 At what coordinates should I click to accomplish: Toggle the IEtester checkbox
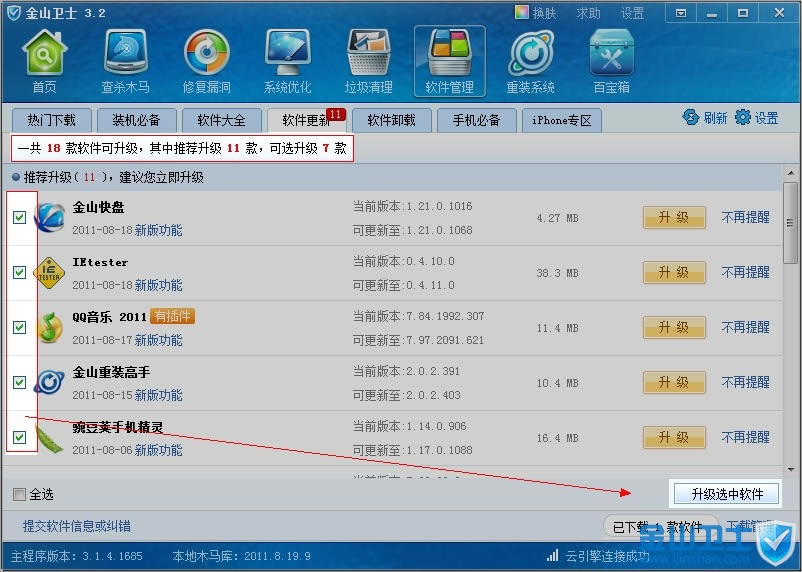[19, 272]
